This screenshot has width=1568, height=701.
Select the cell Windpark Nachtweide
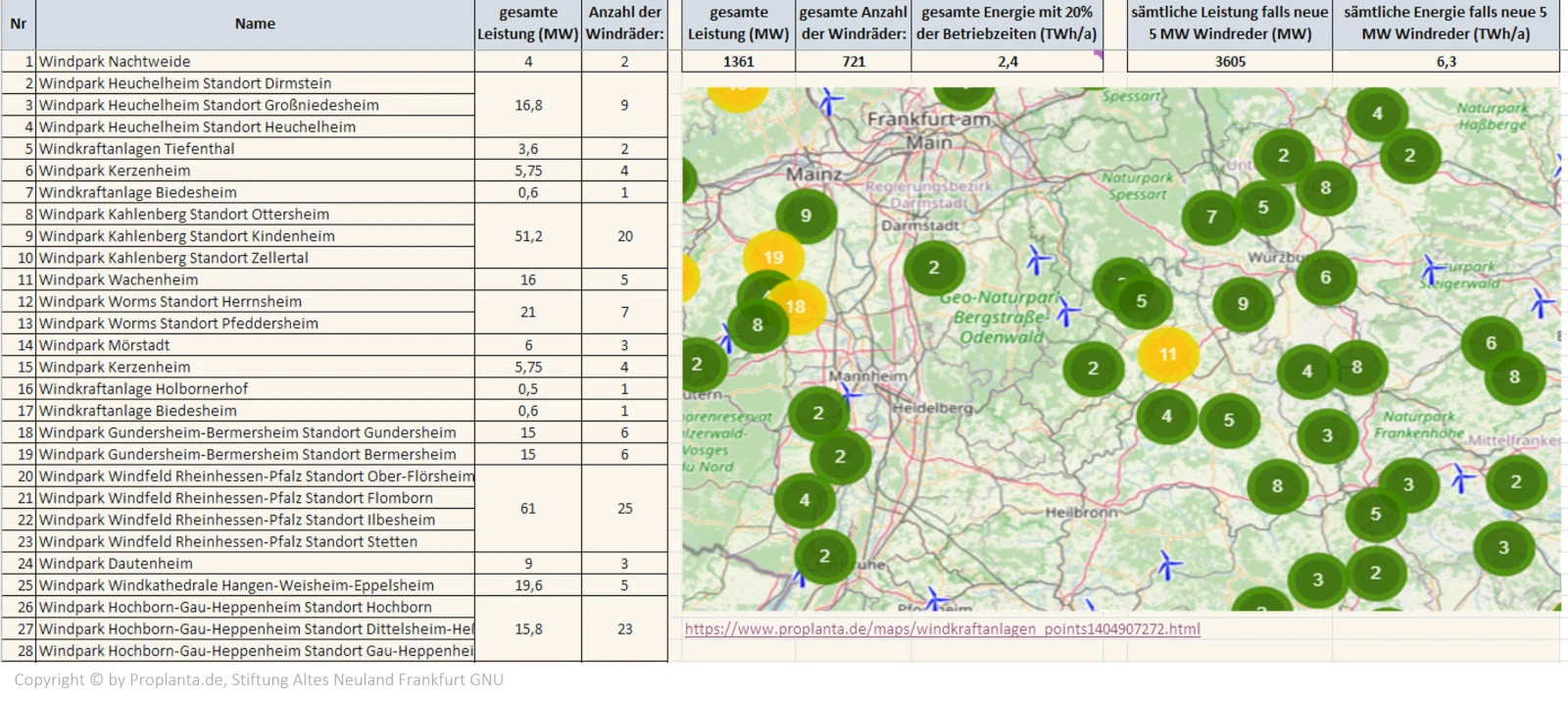coord(255,62)
